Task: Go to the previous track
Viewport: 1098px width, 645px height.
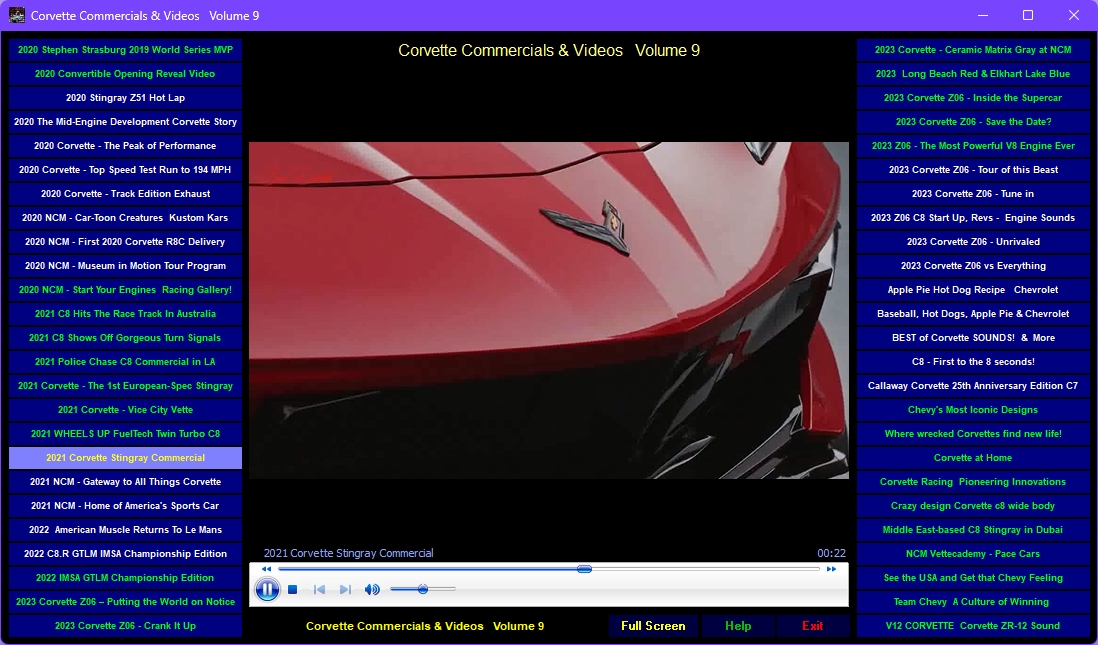Action: coord(319,590)
